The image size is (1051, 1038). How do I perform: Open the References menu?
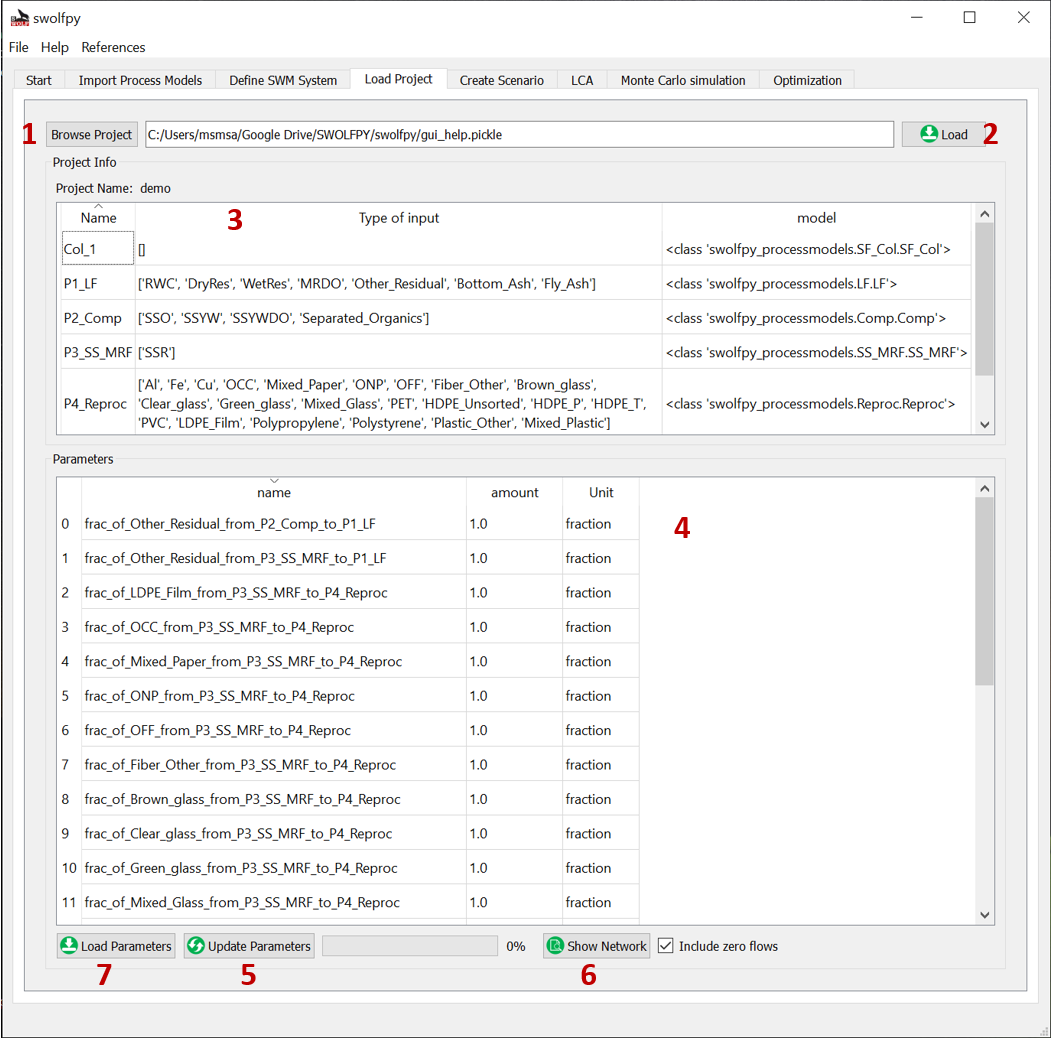tap(113, 48)
